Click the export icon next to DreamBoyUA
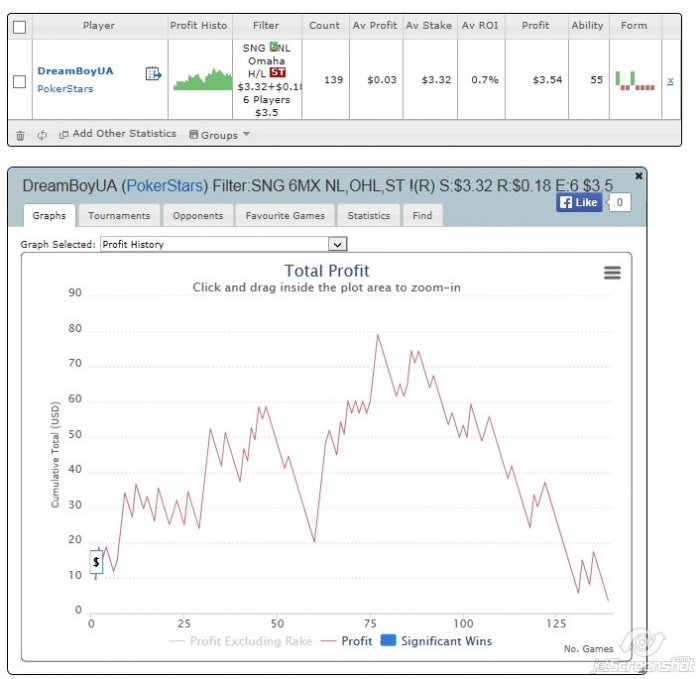This screenshot has height=679, width=700. [153, 73]
